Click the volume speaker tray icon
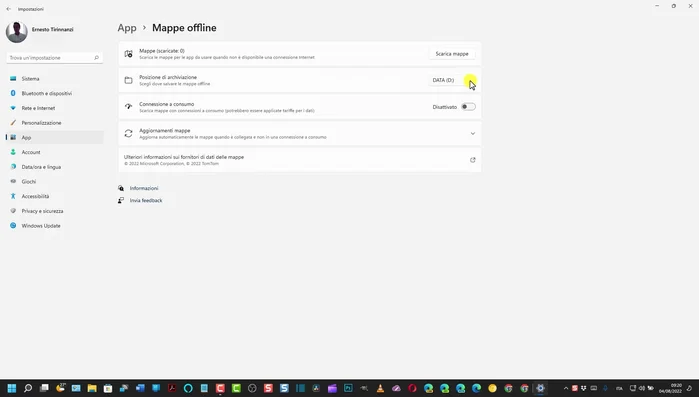The height and width of the screenshot is (397, 699). point(642,388)
